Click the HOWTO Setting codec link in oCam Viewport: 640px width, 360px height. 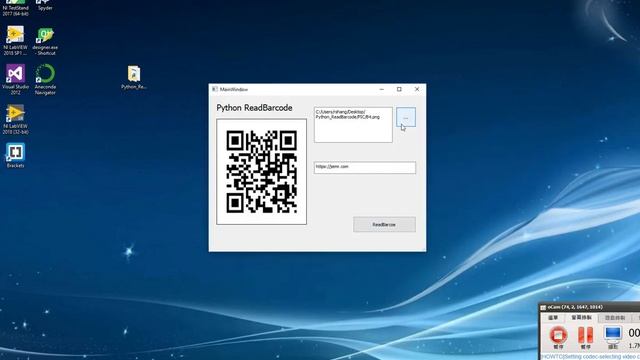pos(590,357)
